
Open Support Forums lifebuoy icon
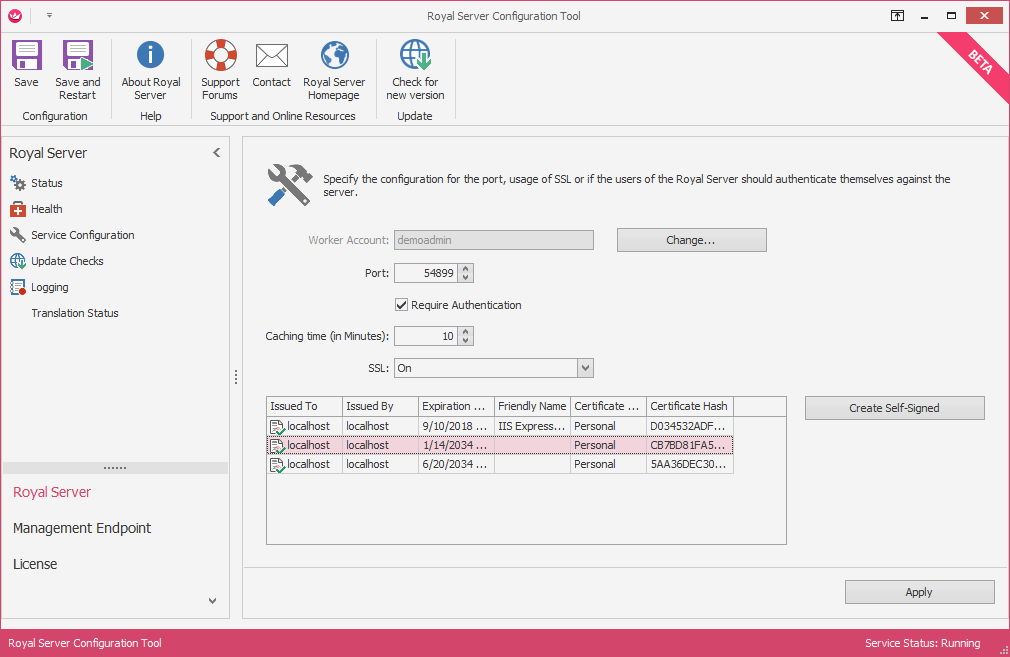click(220, 57)
